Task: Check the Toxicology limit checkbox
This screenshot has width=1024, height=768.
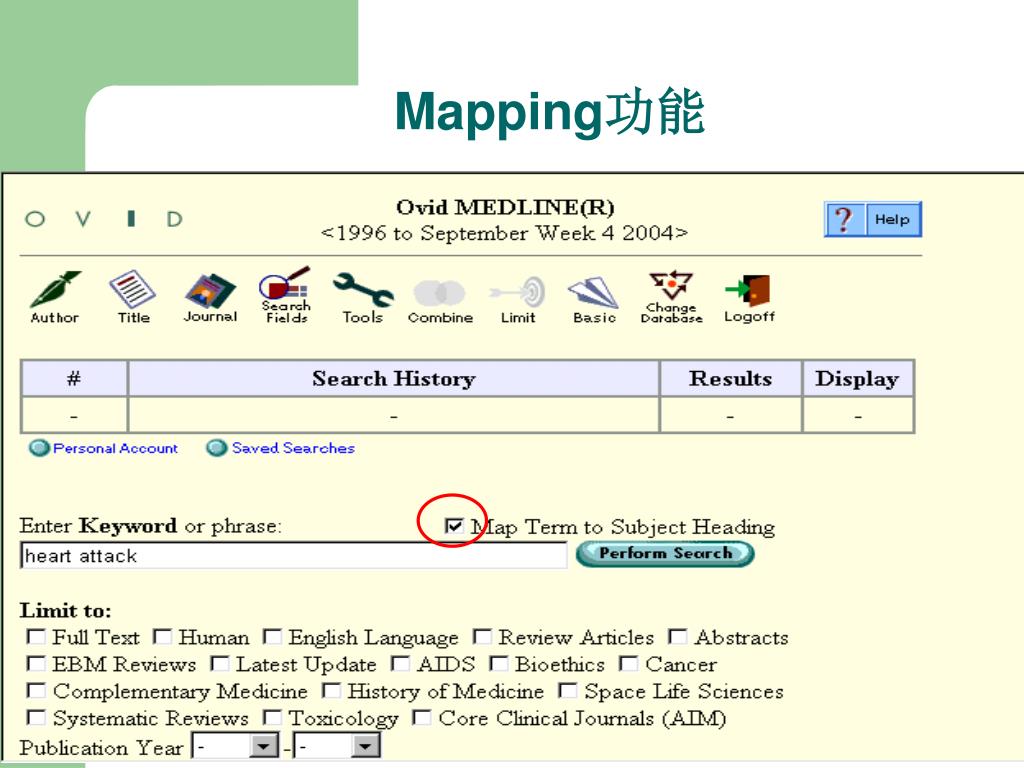Action: point(272,717)
